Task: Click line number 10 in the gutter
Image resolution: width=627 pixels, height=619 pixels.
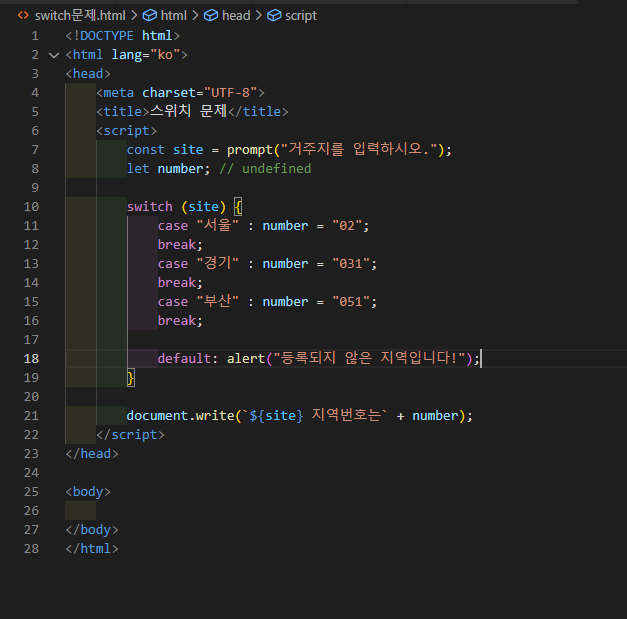Action: pos(32,207)
